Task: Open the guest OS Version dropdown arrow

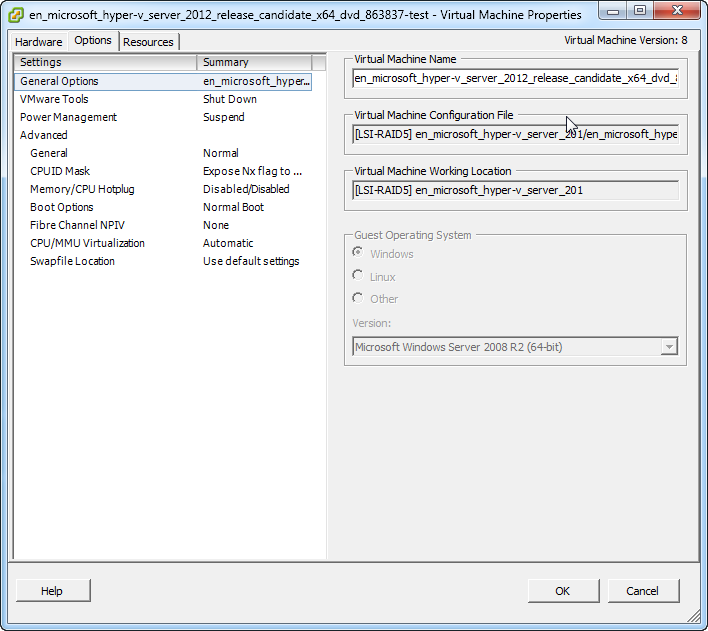Action: tap(669, 347)
